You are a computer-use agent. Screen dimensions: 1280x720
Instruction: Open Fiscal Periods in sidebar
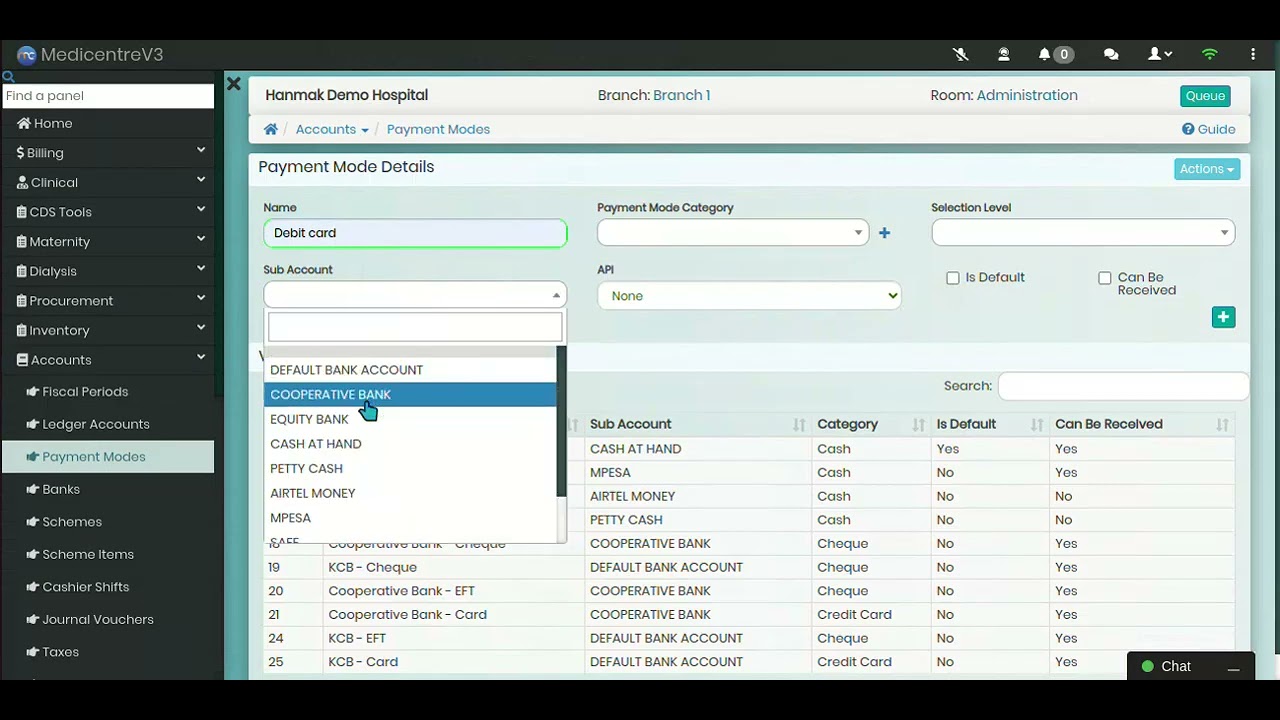click(107, 392)
